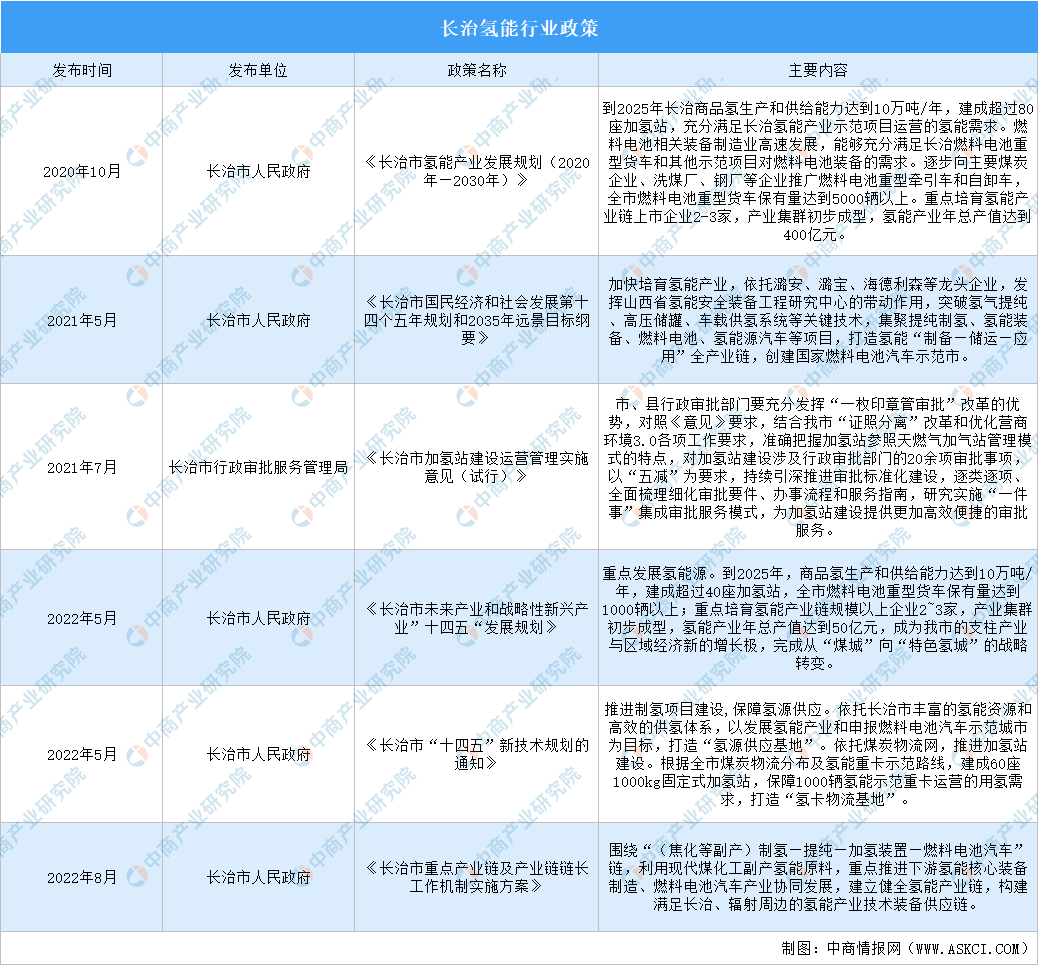Click content starting 重点发展氢能源

click(818, 618)
